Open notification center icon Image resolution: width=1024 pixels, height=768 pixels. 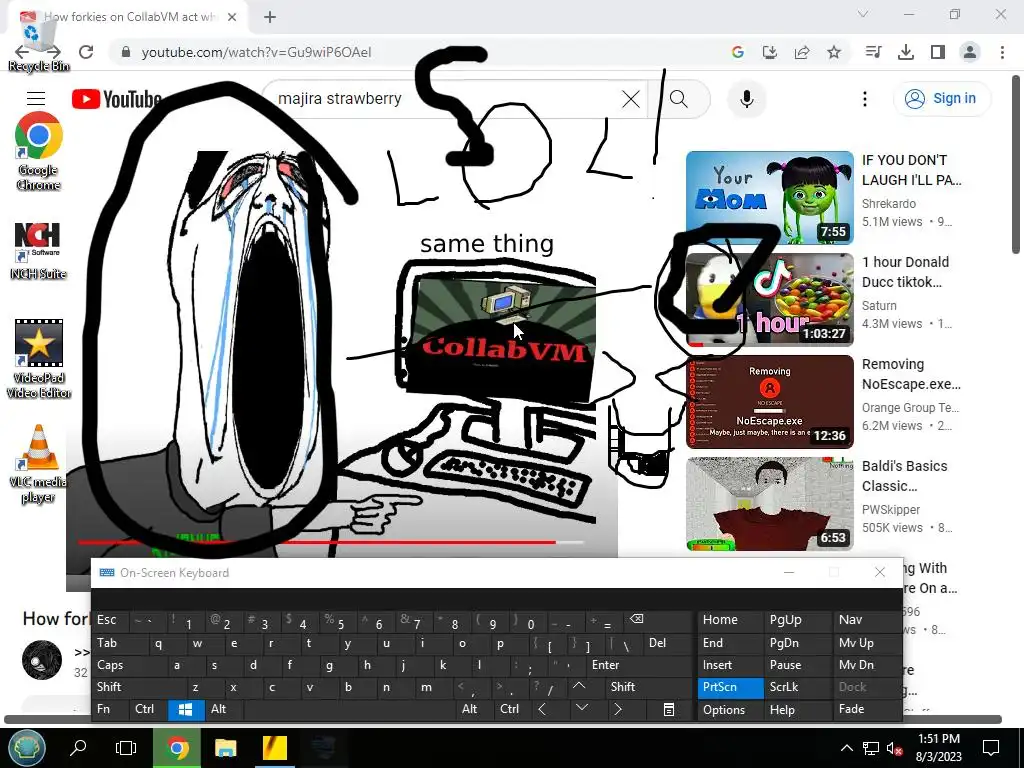pyautogui.click(x=991, y=747)
